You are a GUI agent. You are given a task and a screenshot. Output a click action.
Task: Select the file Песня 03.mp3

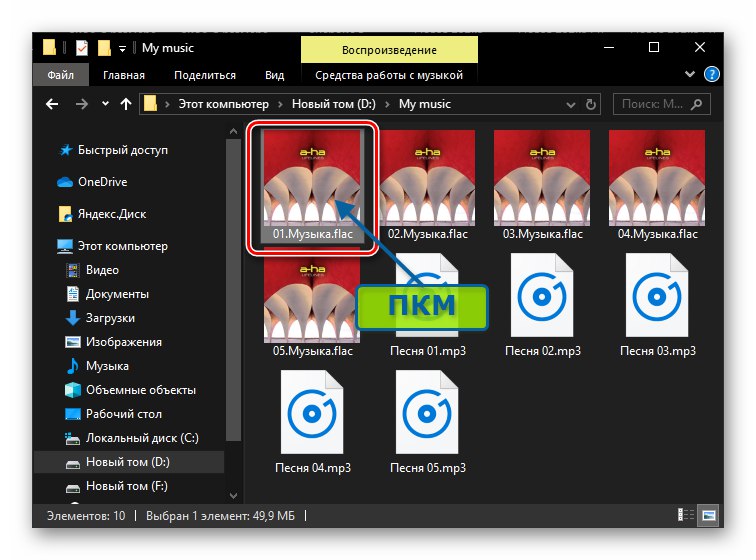pos(657,305)
